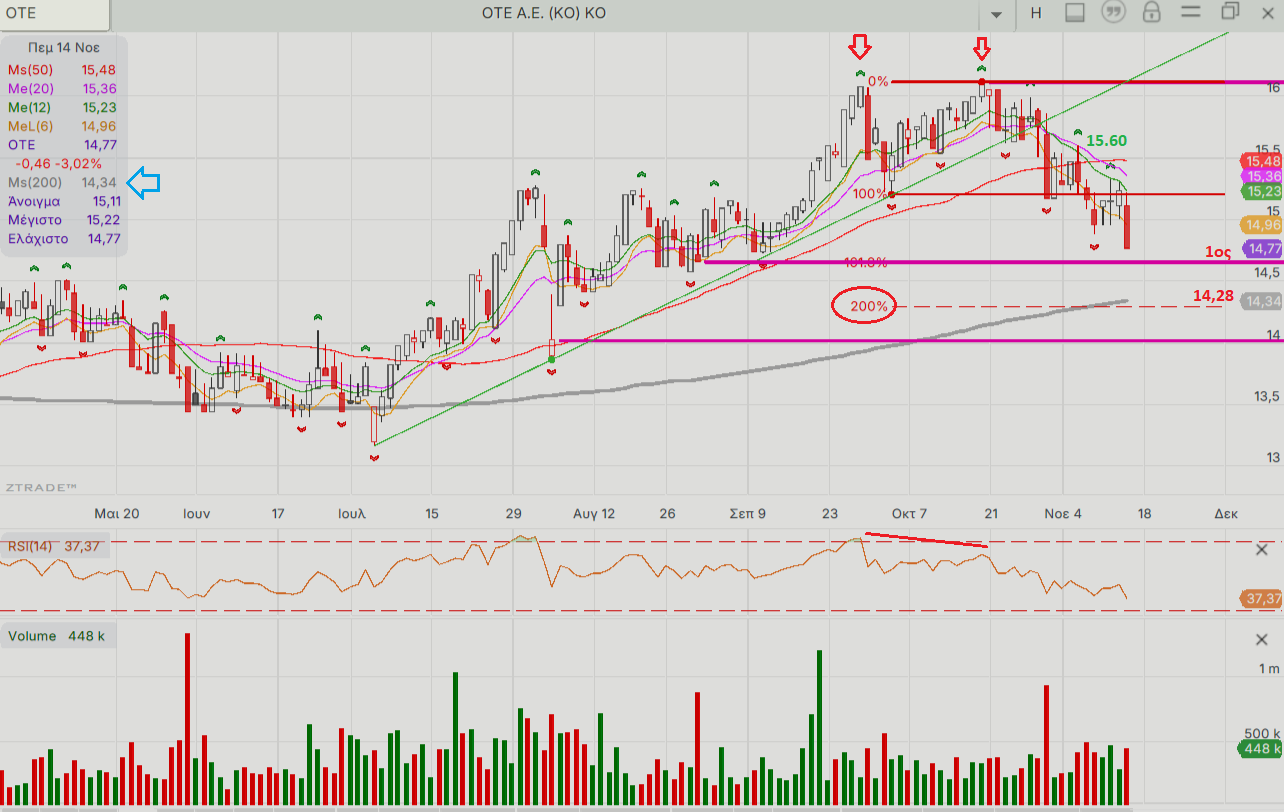1284x812 pixels.
Task: Click the 13,5 price axis label
Action: point(1266,397)
